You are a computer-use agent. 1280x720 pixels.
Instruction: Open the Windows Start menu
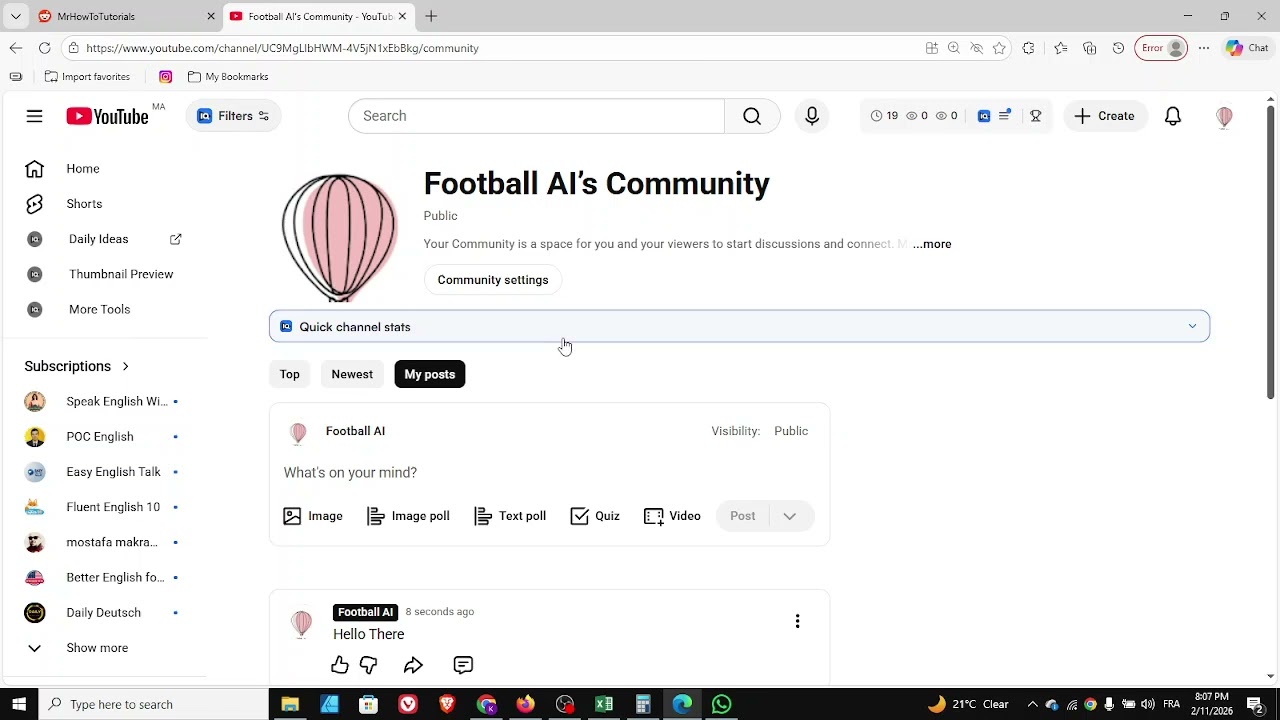19,704
